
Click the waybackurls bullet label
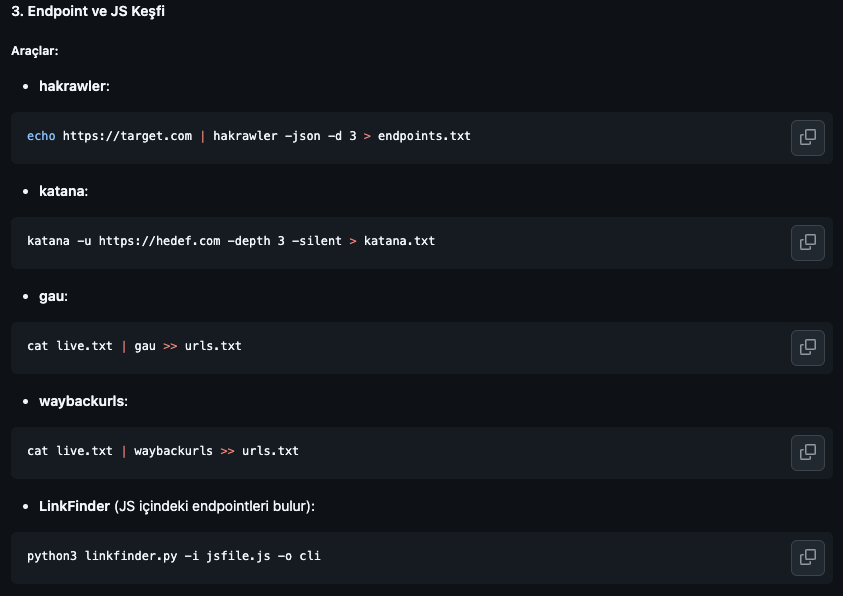[x=83, y=401]
